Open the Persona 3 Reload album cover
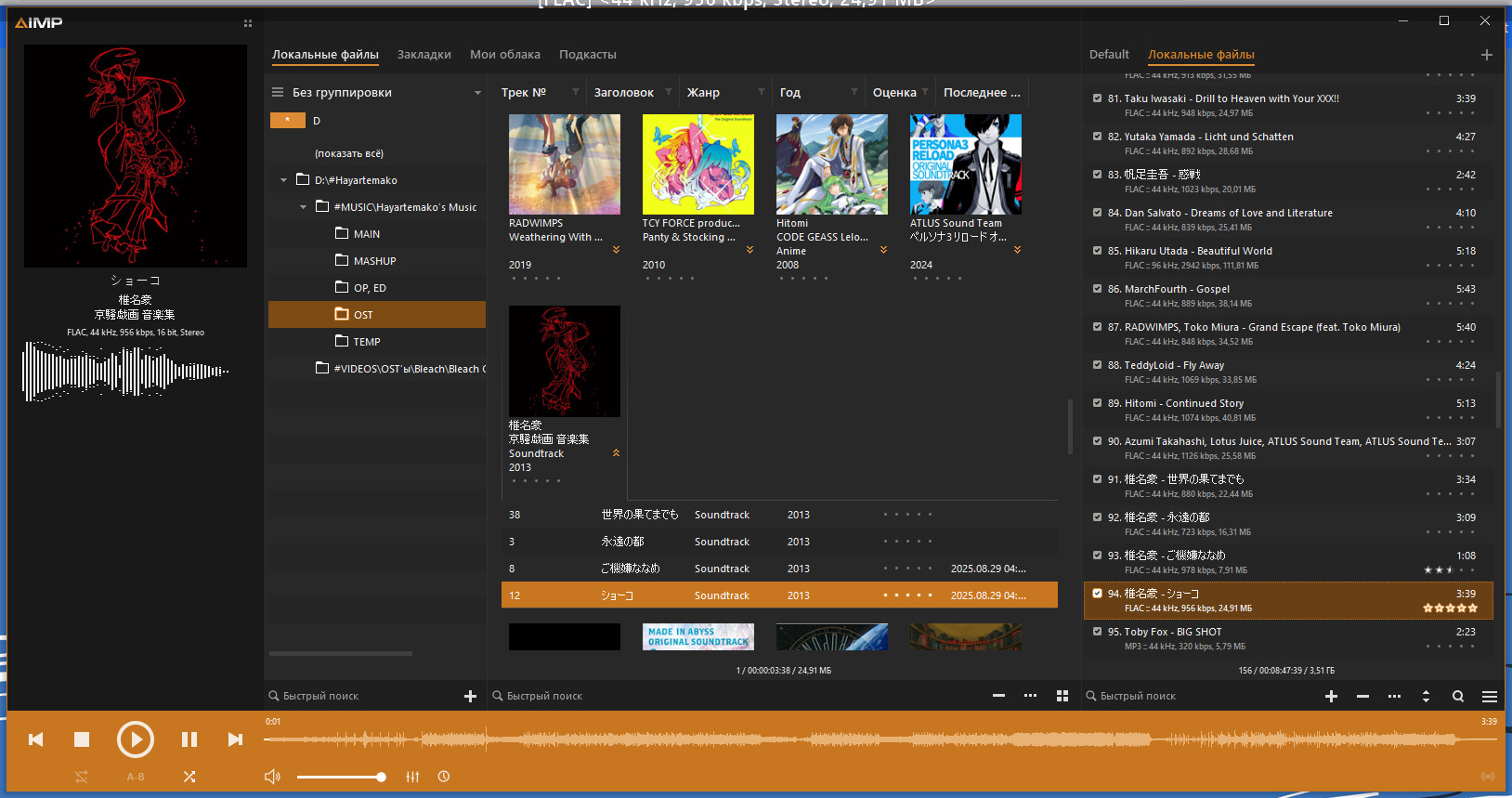This screenshot has width=1512, height=798. pos(966,164)
